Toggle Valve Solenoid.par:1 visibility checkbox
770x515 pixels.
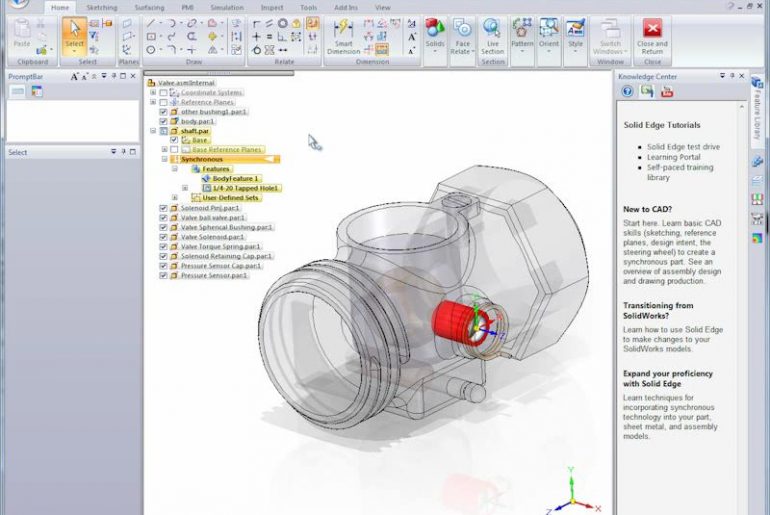click(164, 237)
